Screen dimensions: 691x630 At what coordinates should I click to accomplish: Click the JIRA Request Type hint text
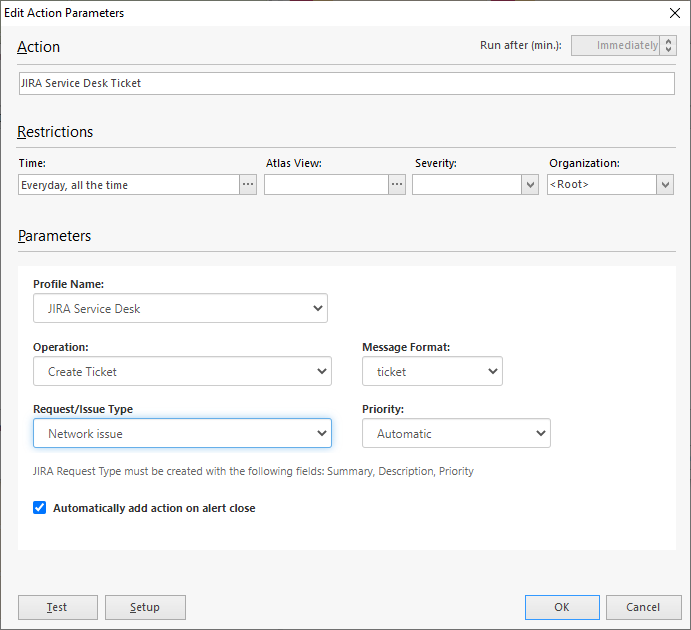pos(253,471)
